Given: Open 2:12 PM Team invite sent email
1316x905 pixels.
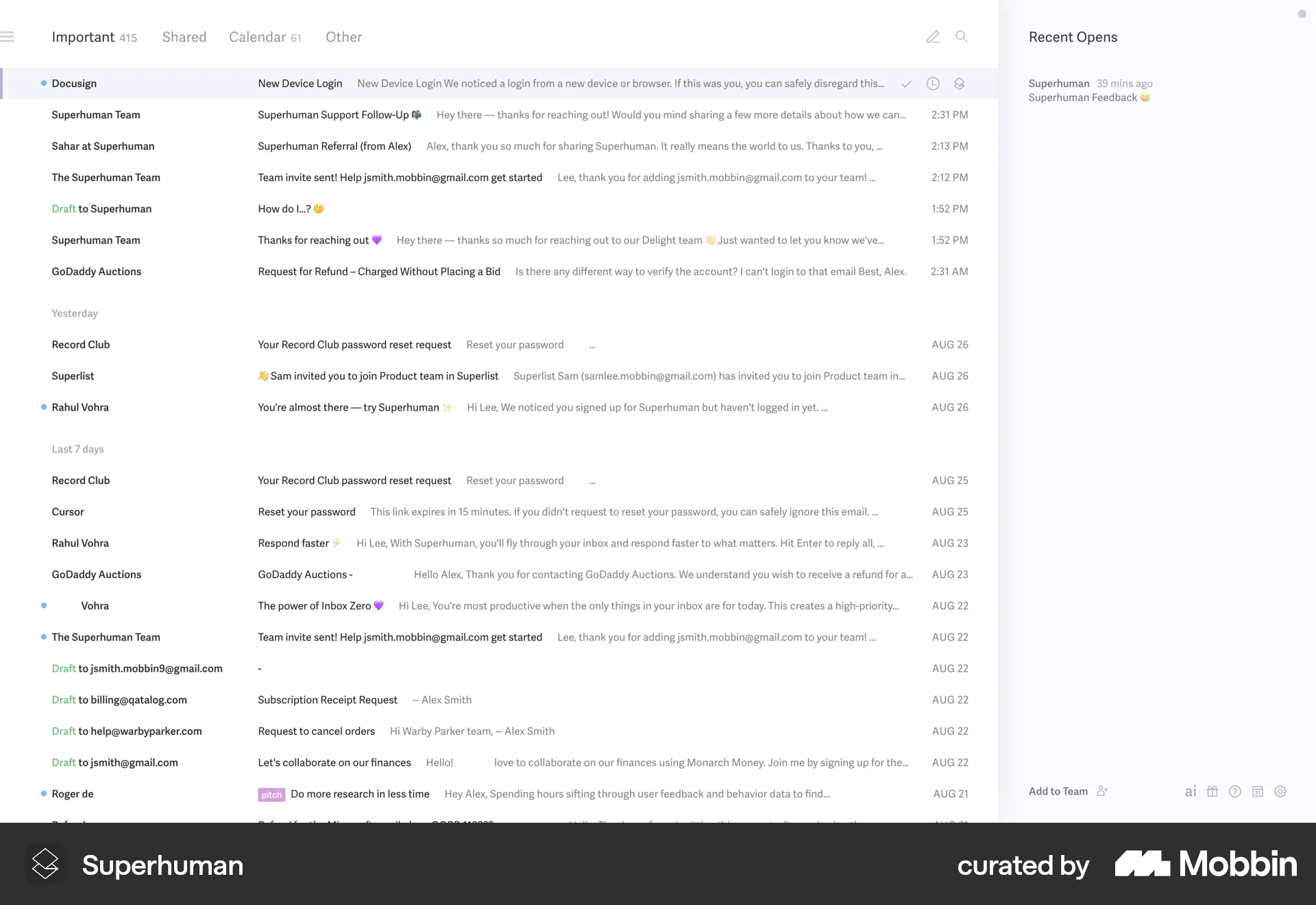Looking at the screenshot, I should coord(500,178).
